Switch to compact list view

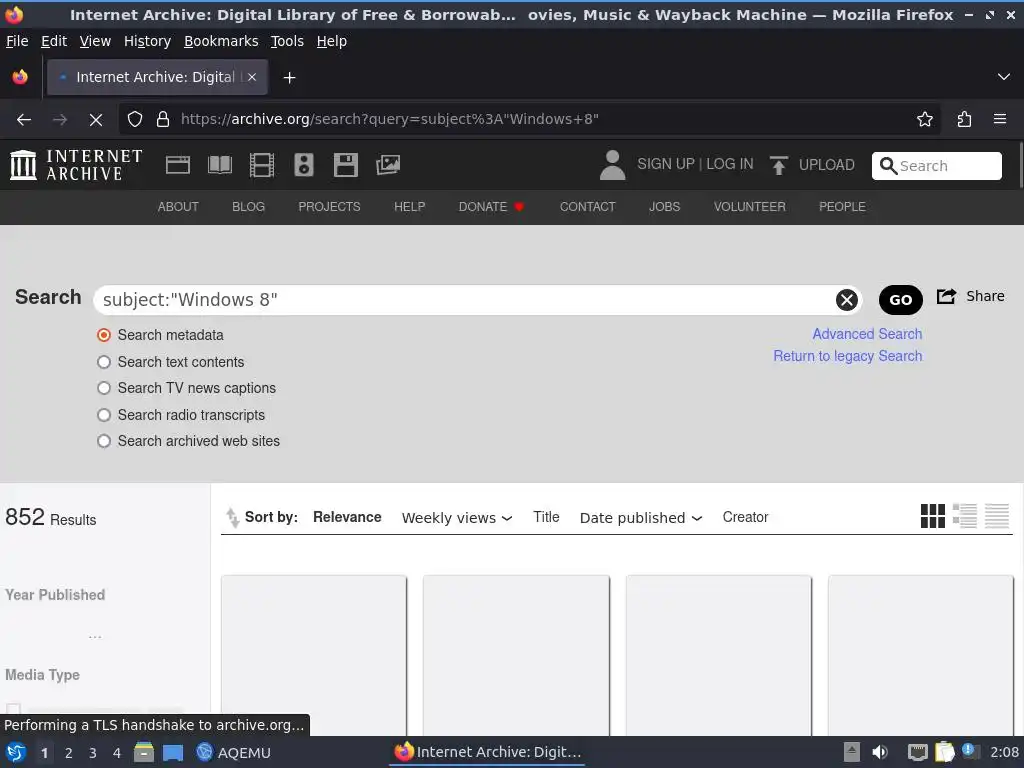pyautogui.click(x=997, y=516)
